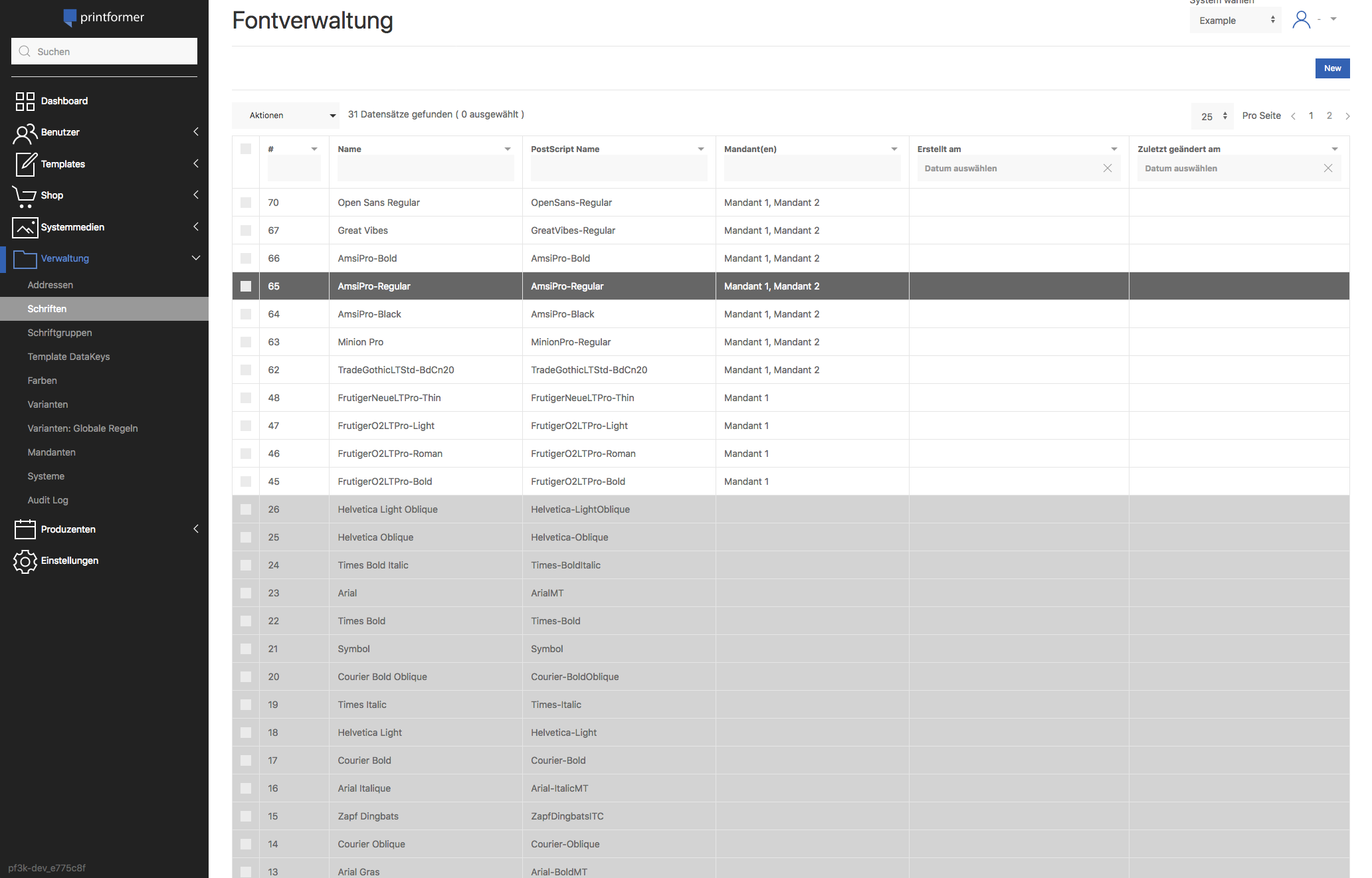Click the New button
The width and height of the screenshot is (1372, 878).
pyautogui.click(x=1331, y=68)
